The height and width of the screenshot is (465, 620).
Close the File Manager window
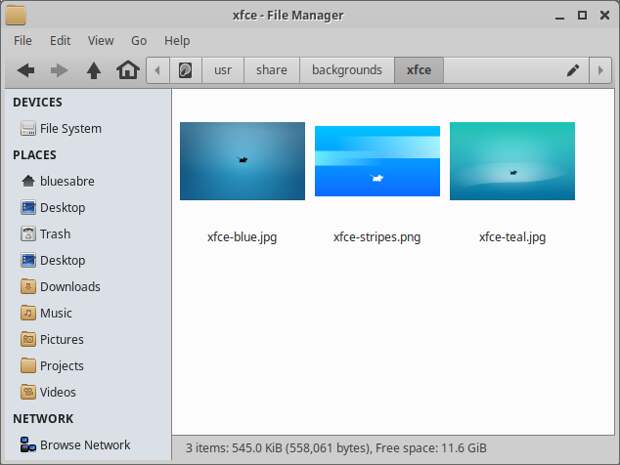pos(605,15)
